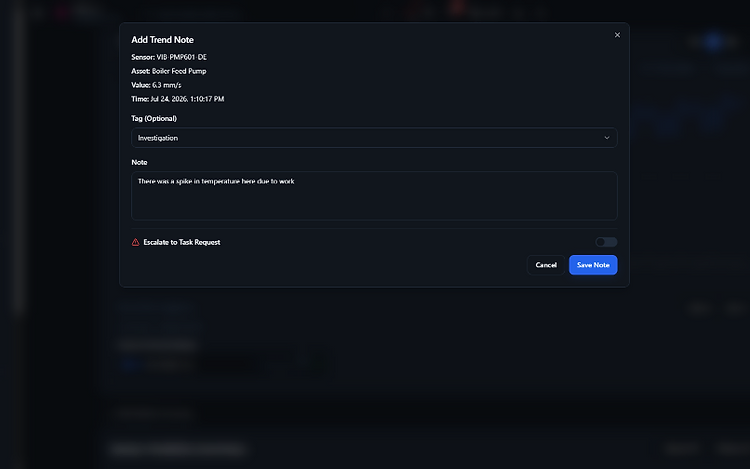This screenshot has width=750, height=469.
Task: Click the Tag (Optional) label
Action: pos(154,119)
